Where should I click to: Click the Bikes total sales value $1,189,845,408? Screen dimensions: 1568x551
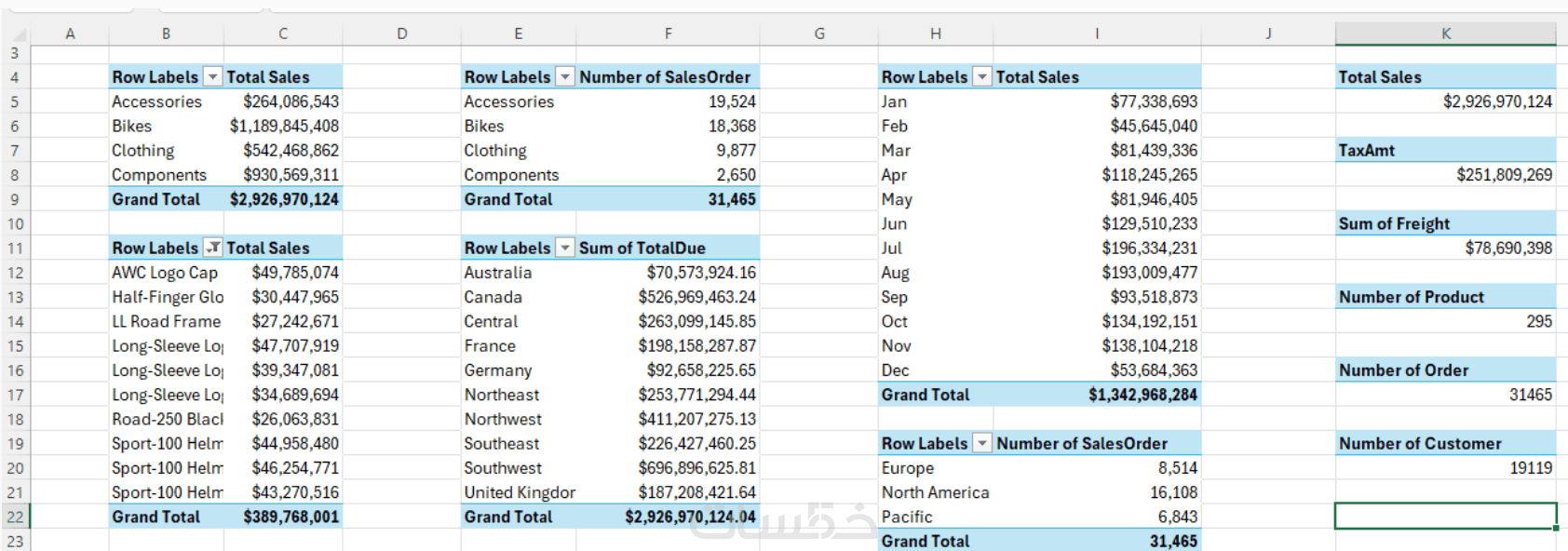284,126
